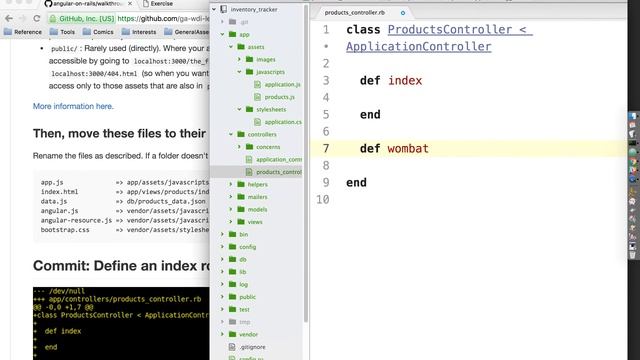Open the Interests bookmarks folder
Screen dimensions: 640x360
pyautogui.click(x=139, y=32)
